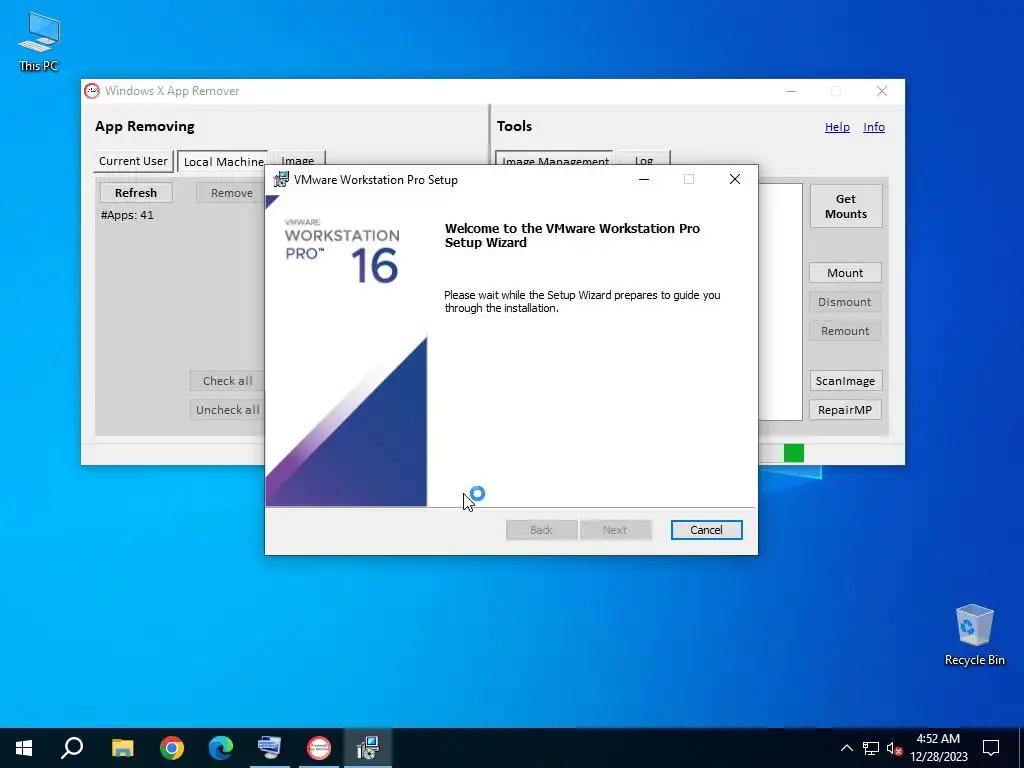Click the disabled Next button in setup wizard

[x=615, y=530]
